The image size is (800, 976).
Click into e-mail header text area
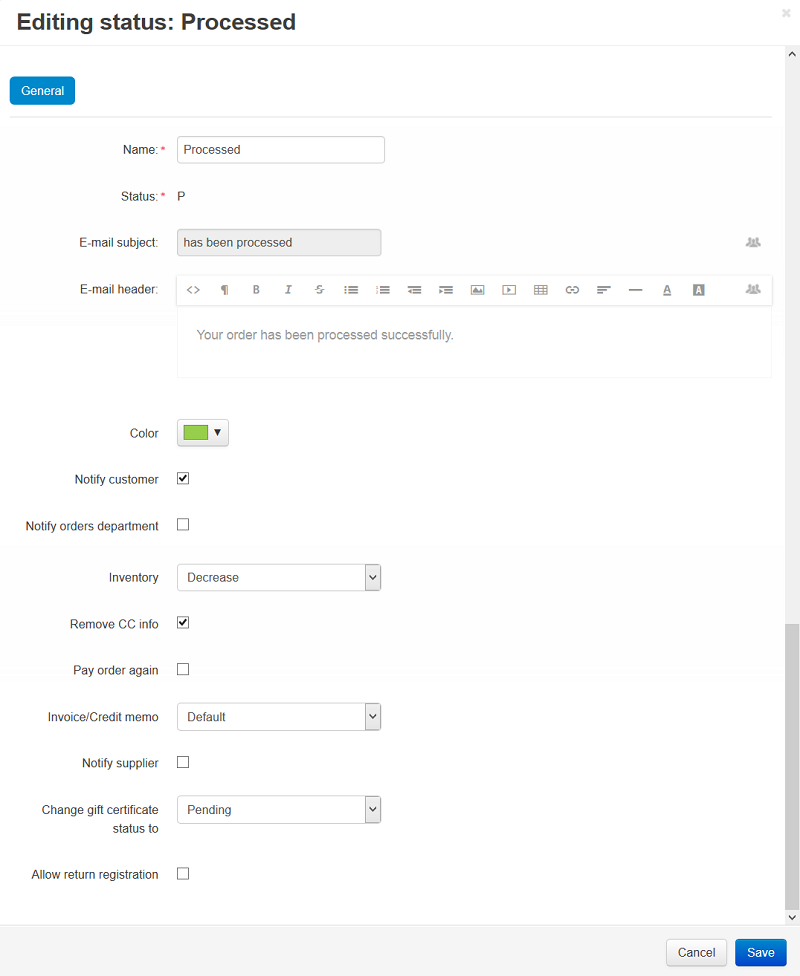click(x=474, y=342)
